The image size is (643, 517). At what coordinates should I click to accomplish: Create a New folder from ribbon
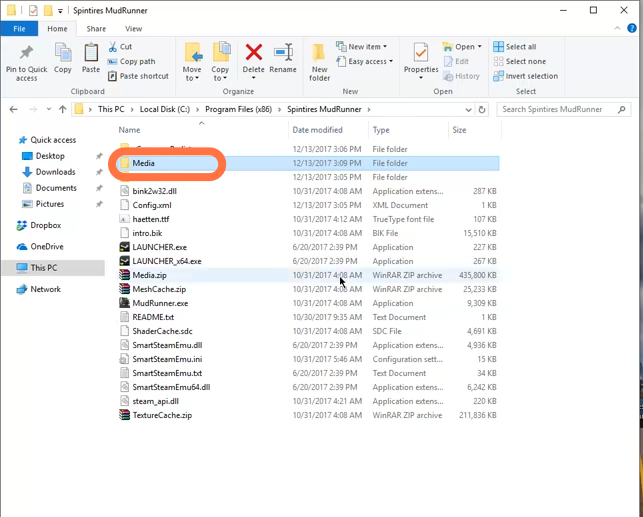point(319,62)
